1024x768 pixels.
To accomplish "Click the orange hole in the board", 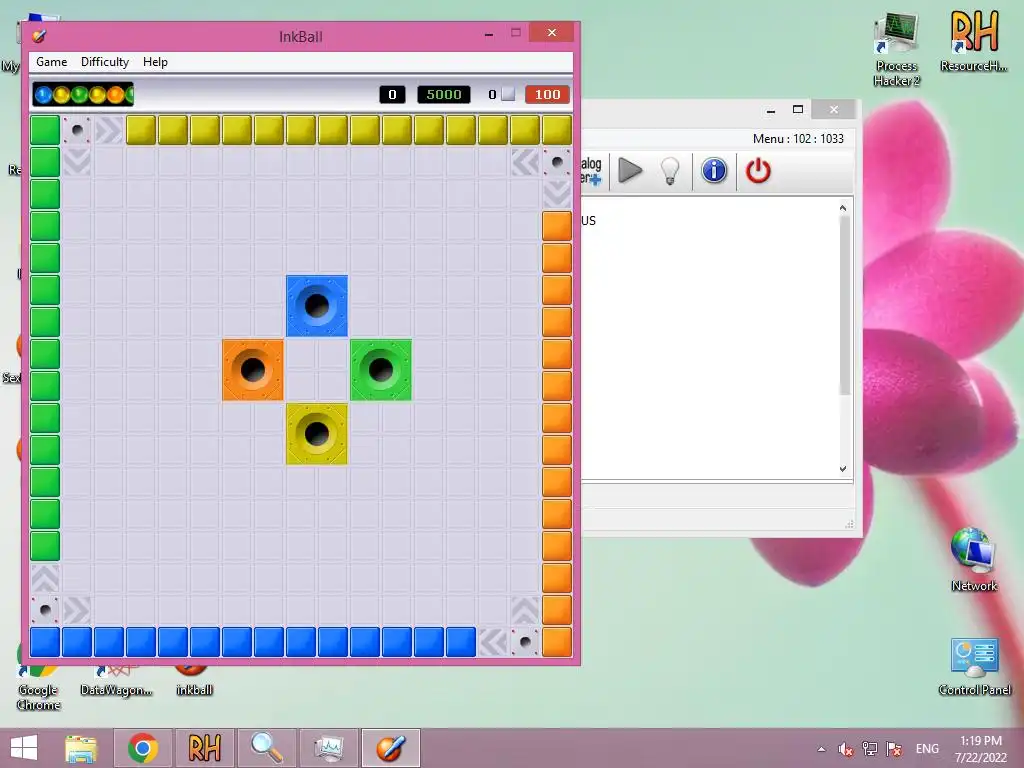I will tap(253, 370).
